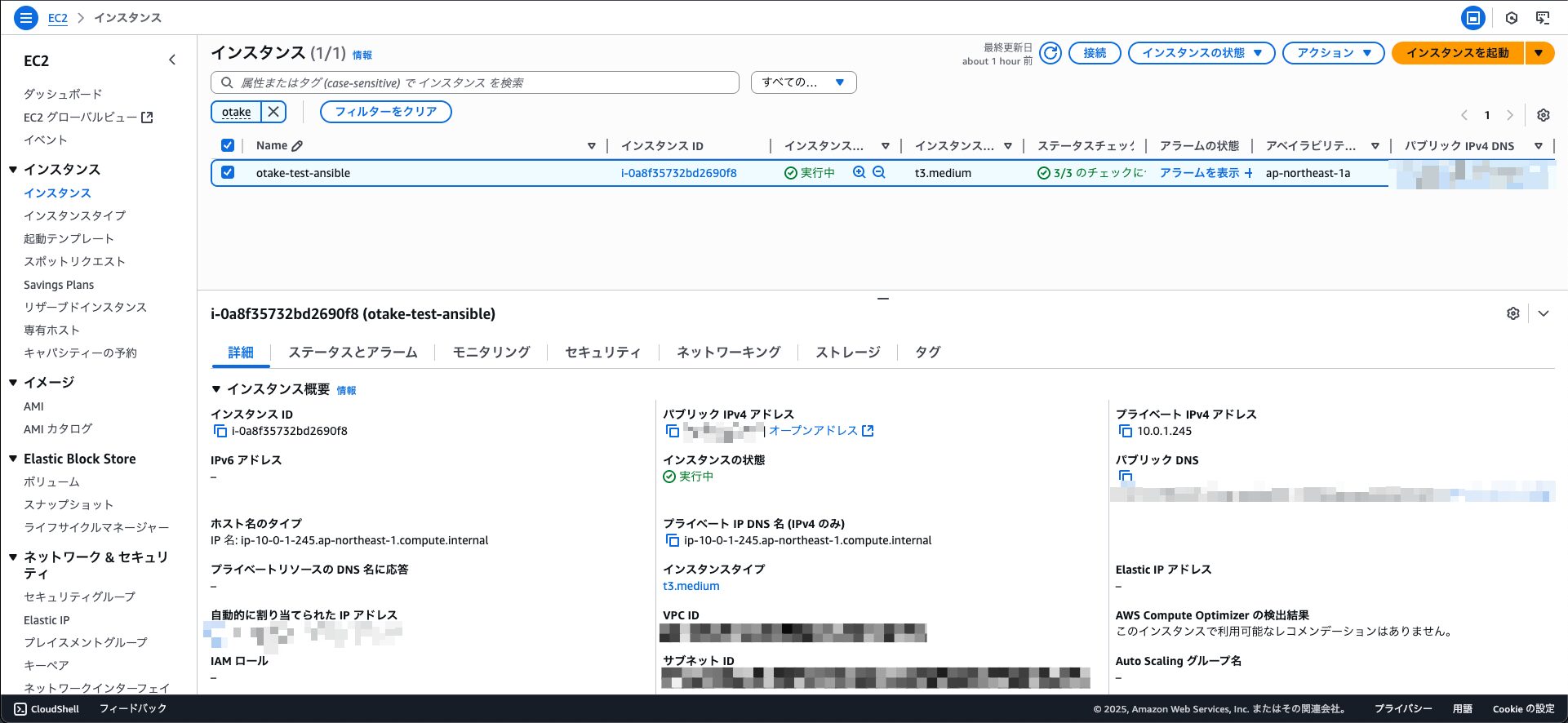This screenshot has height=723, width=1568.
Task: Focus the instance search field
Action: (475, 82)
